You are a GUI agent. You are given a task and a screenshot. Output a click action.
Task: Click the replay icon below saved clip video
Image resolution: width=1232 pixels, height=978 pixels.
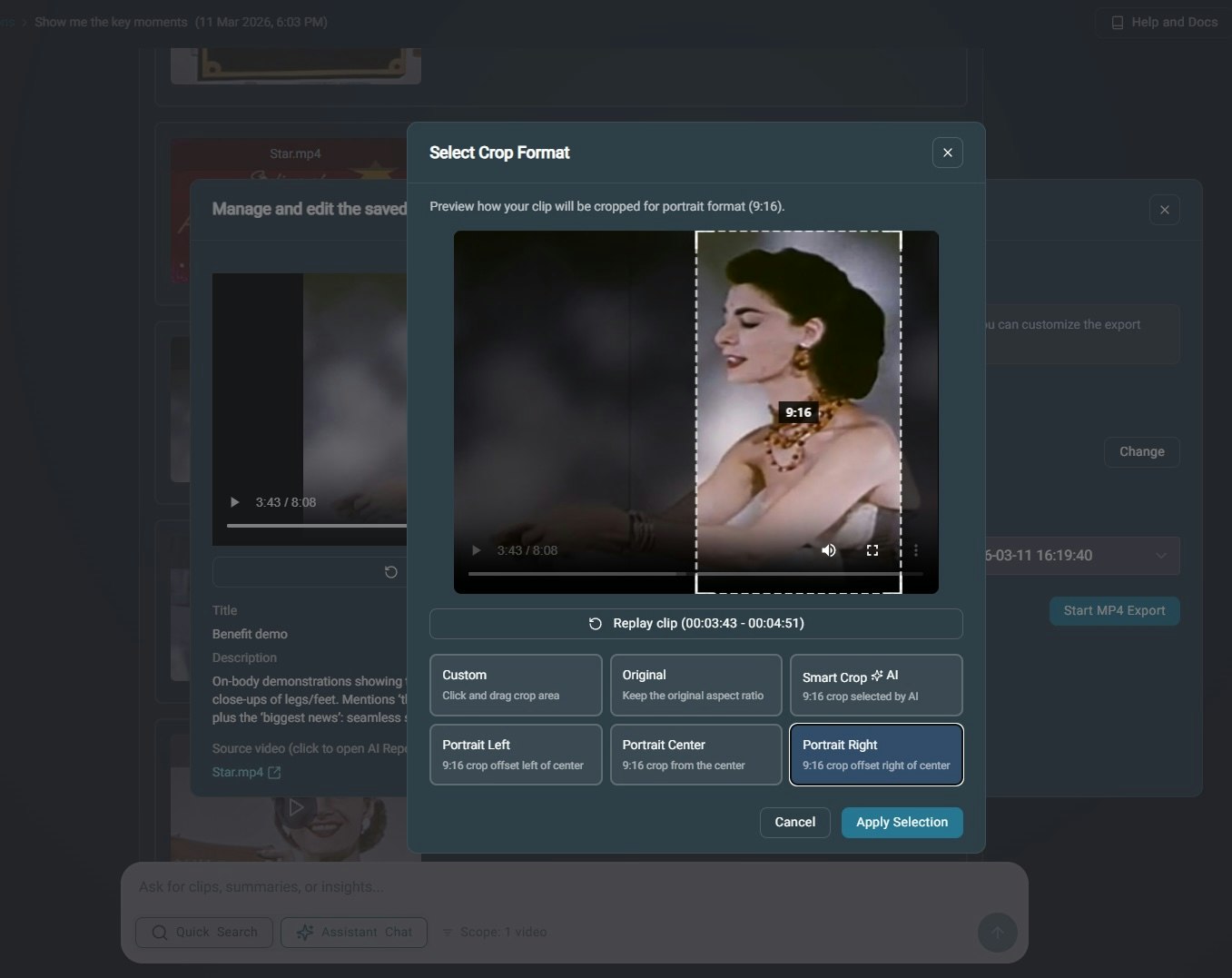tap(391, 572)
